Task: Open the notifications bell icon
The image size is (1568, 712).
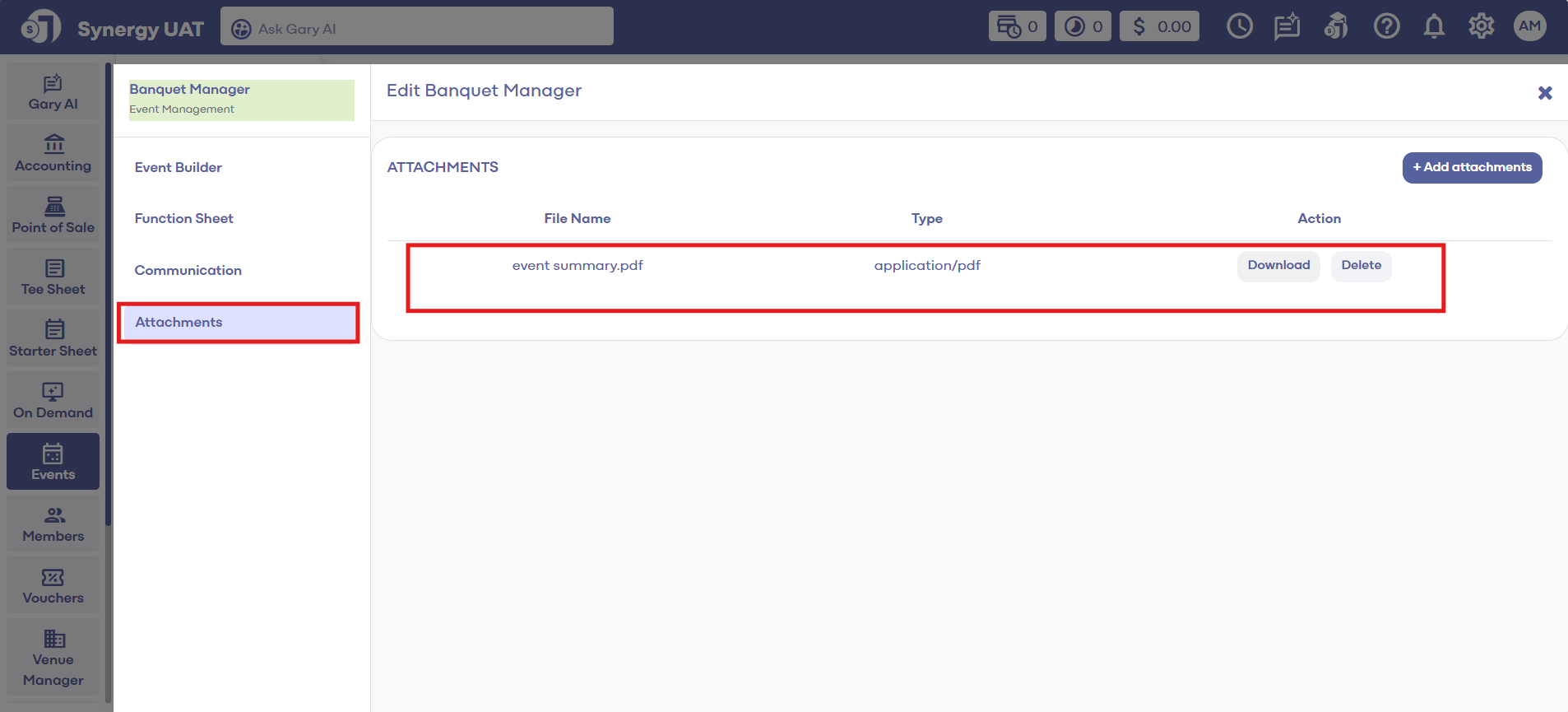Action: point(1434,26)
